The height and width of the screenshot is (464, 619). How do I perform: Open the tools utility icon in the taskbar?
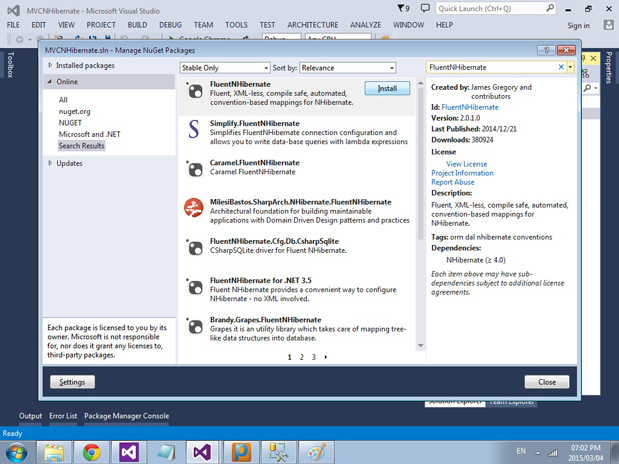[x=278, y=453]
